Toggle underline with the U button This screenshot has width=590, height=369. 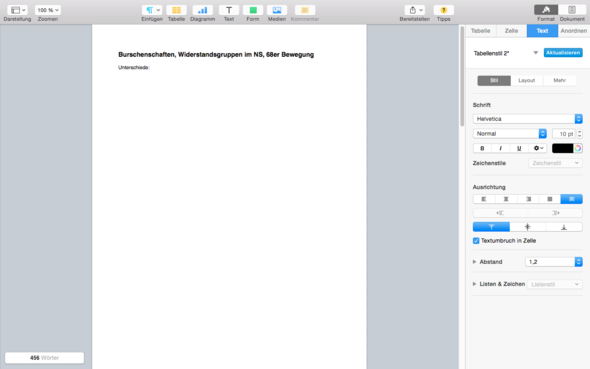tap(519, 148)
